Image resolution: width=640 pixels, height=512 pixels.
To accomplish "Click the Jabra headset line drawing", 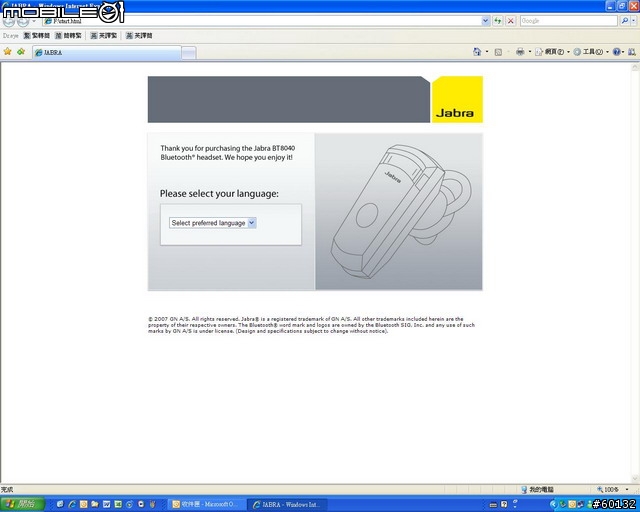I will [401, 211].
